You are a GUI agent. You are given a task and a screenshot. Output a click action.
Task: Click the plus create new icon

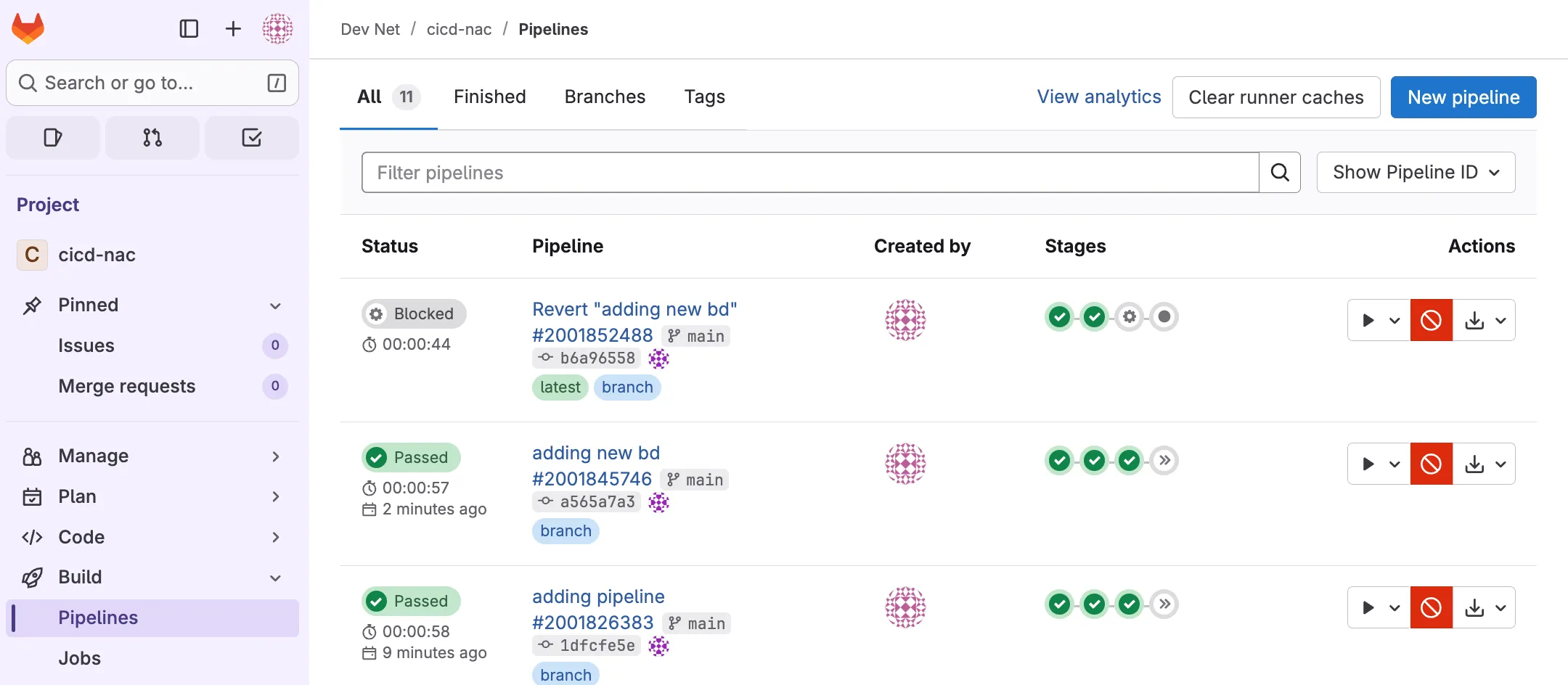coord(233,28)
